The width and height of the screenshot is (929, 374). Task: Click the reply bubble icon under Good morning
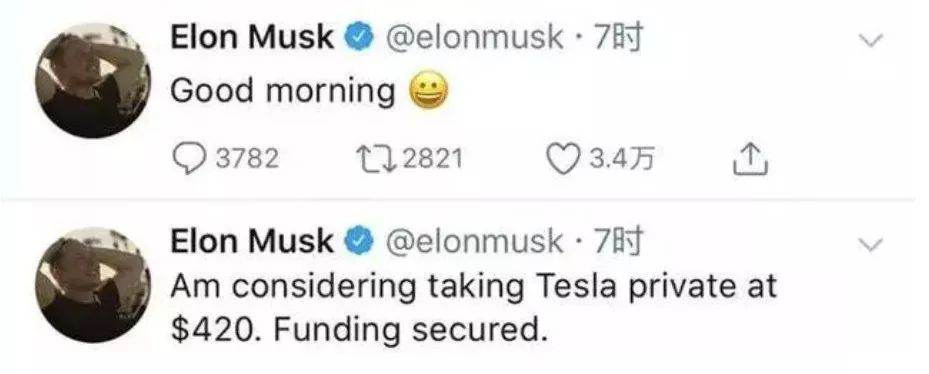[x=187, y=159]
